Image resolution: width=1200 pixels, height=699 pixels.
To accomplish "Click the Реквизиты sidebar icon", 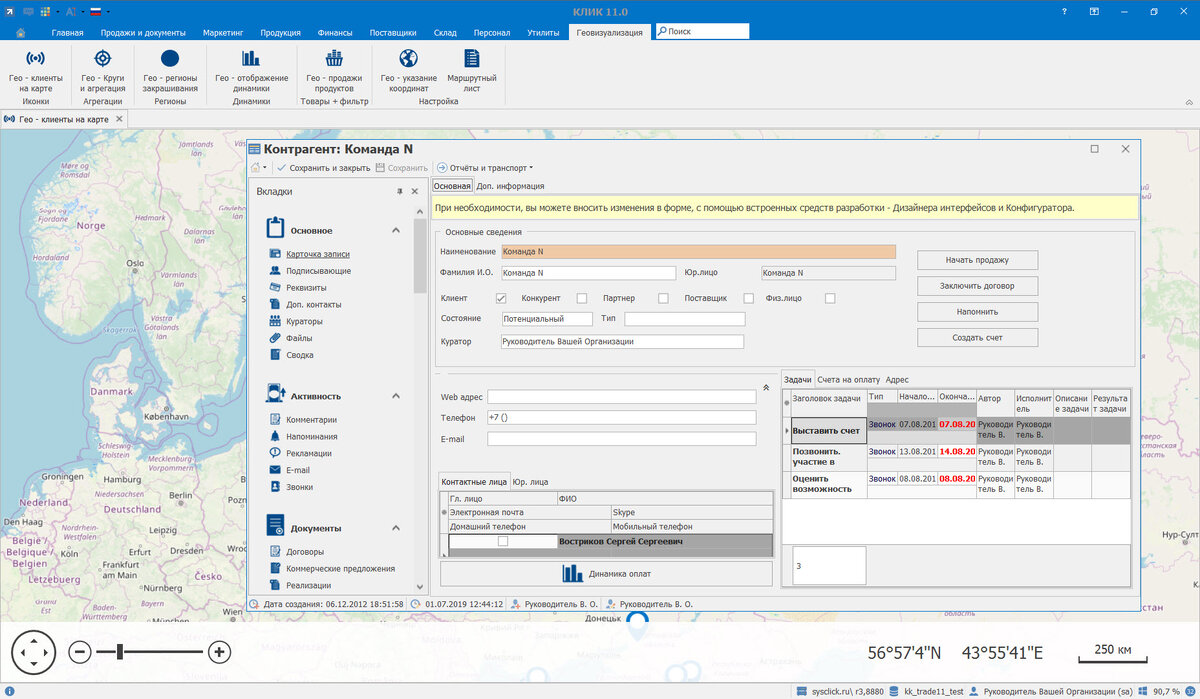I will pyautogui.click(x=275, y=288).
